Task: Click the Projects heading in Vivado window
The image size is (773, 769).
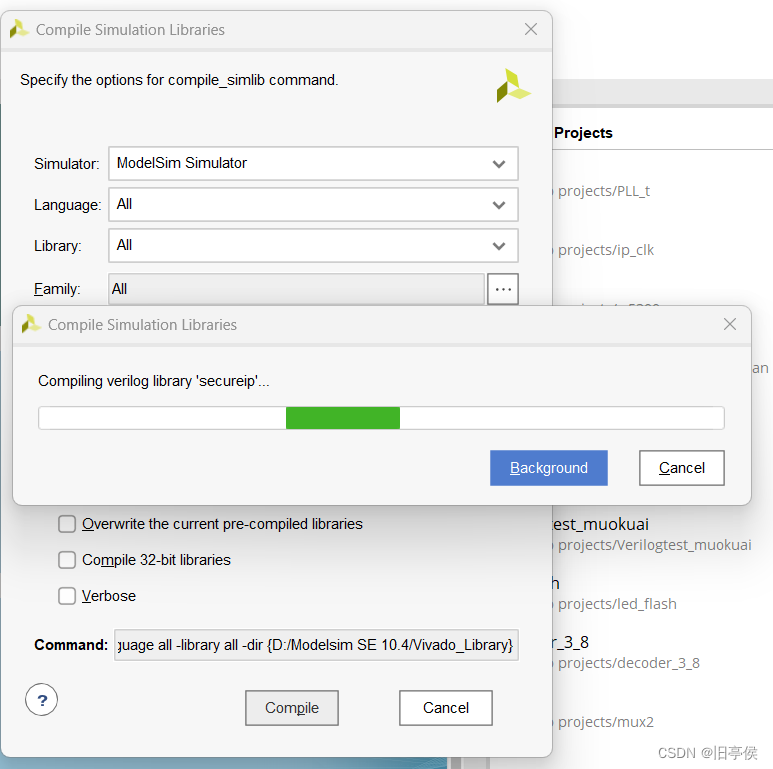Action: pyautogui.click(x=583, y=133)
